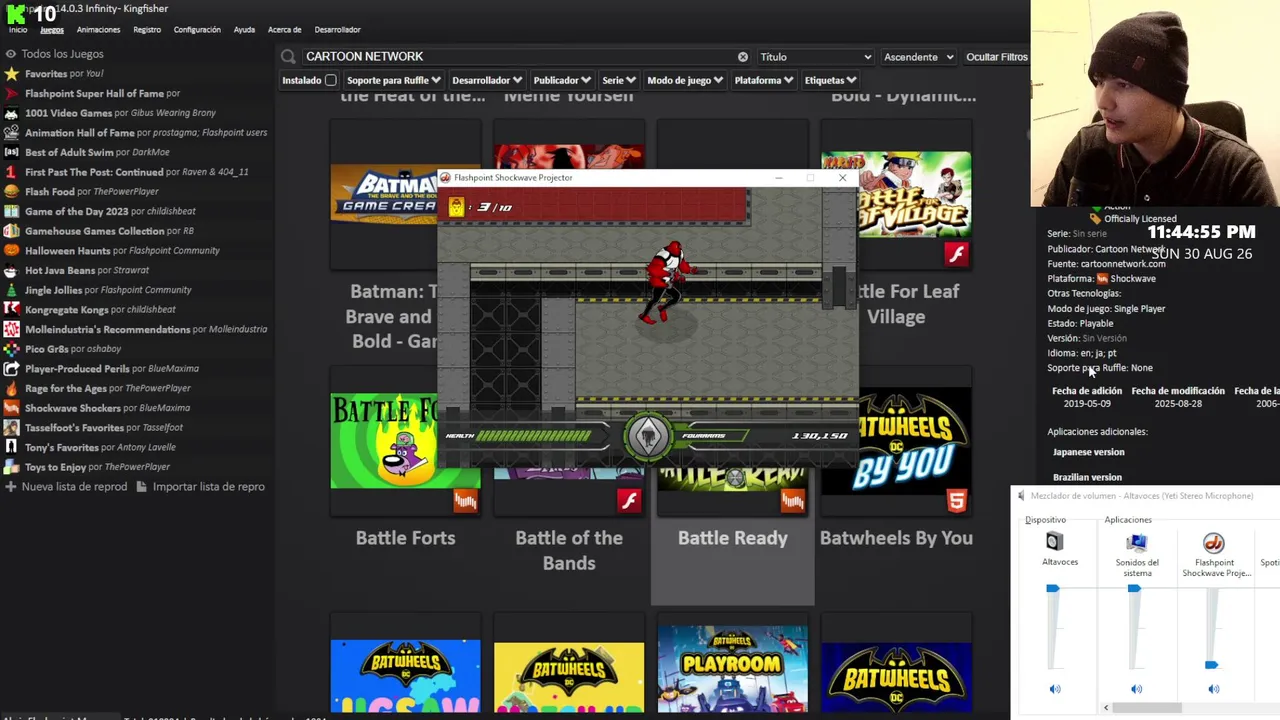The height and width of the screenshot is (720, 1280).
Task: Switch to the Animaciones tab
Action: coord(98,30)
